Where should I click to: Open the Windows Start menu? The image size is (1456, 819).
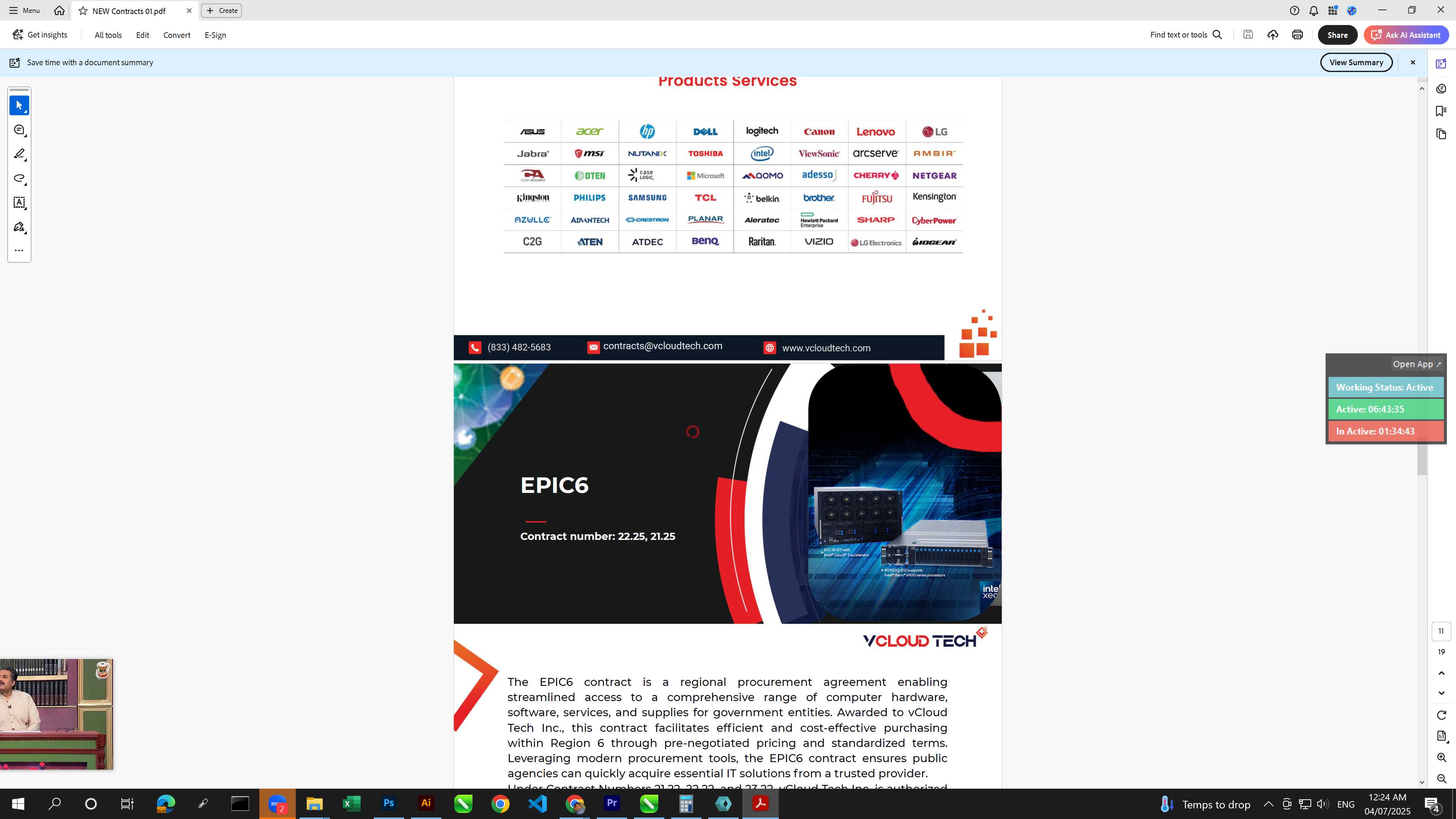click(x=18, y=804)
